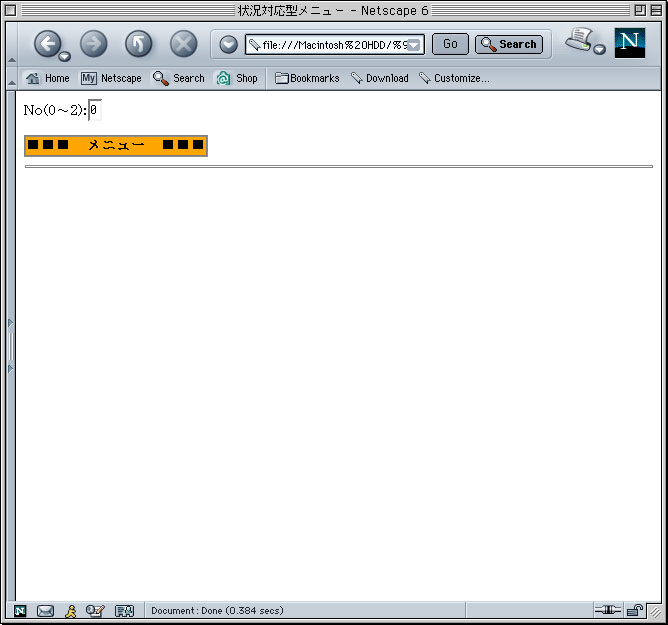Screen dimensions: 668x625
Task: Open the Customize... bookmark link
Action: tap(454, 78)
